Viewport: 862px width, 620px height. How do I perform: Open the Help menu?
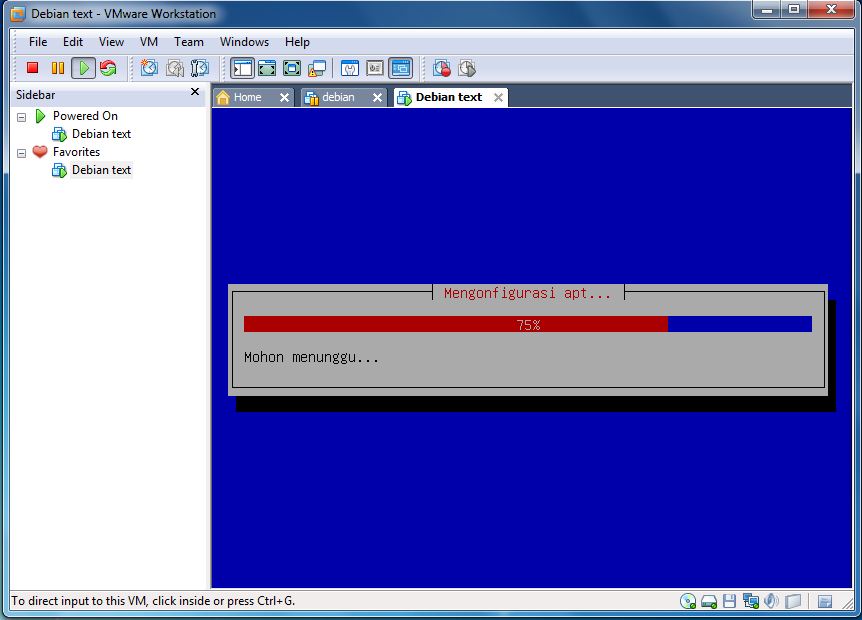coord(297,42)
